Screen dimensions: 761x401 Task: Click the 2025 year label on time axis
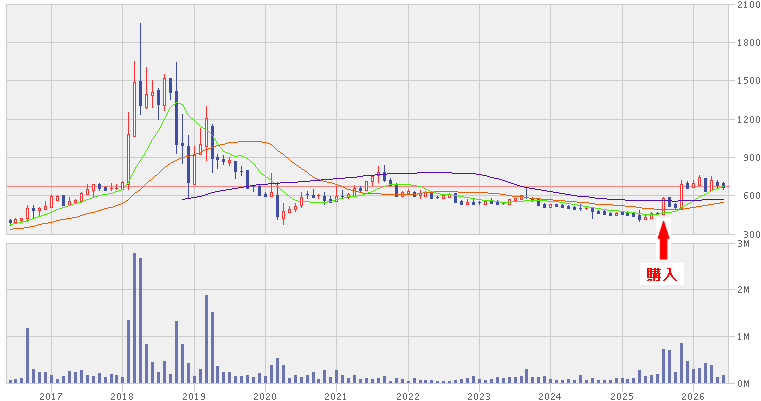click(622, 397)
